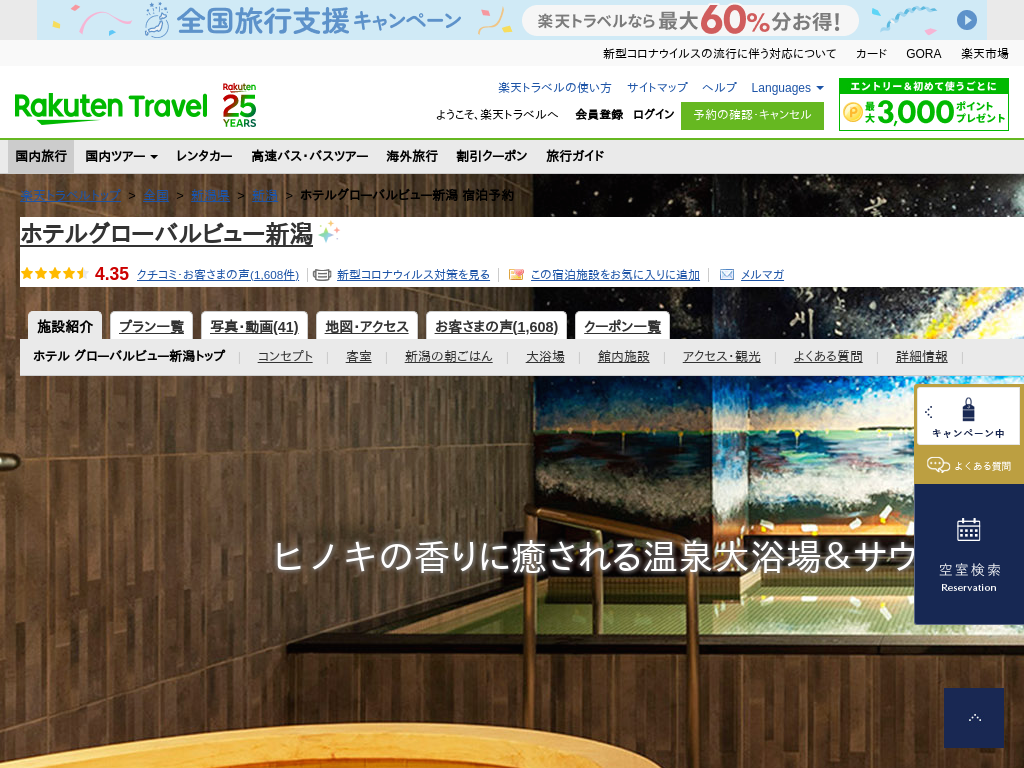The width and height of the screenshot is (1024, 768).
Task: Open the 地図・アクセス tab
Action: (x=367, y=325)
